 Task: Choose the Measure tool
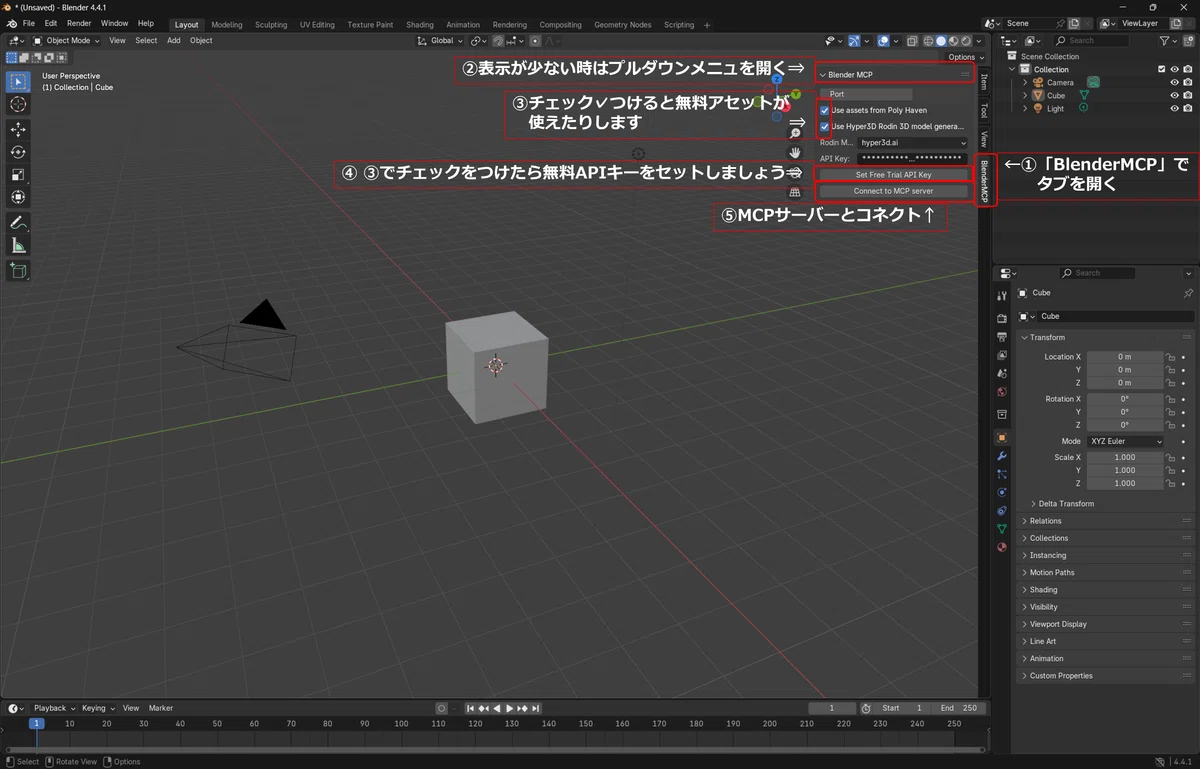[x=18, y=245]
